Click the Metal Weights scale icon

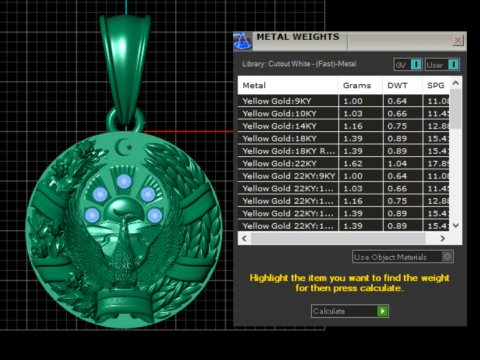point(243,41)
